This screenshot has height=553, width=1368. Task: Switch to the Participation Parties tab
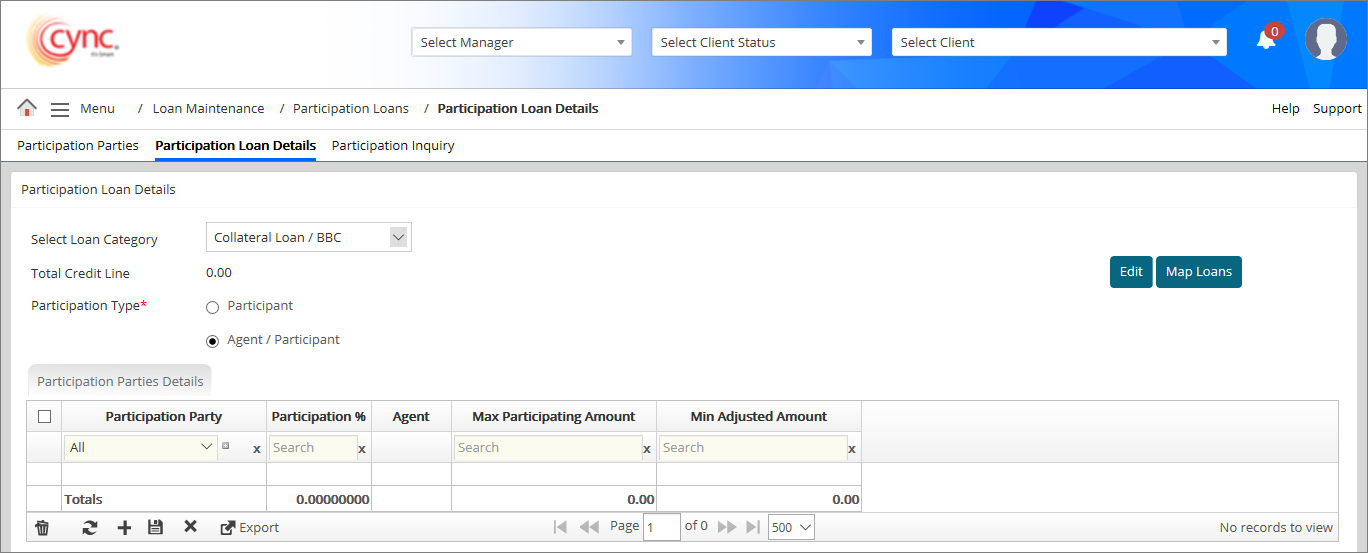[78, 146]
